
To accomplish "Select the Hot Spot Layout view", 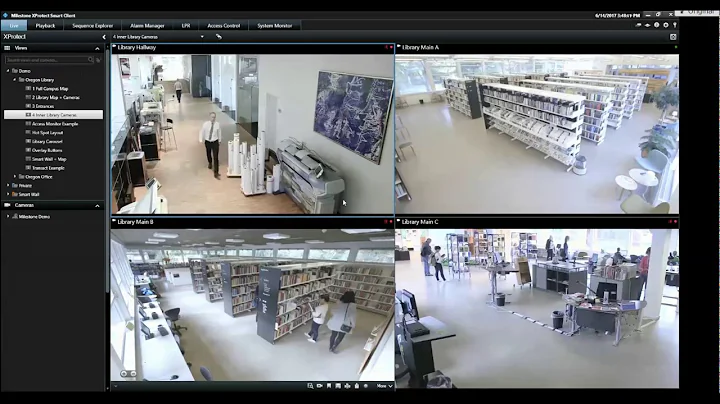I will pos(47,133).
